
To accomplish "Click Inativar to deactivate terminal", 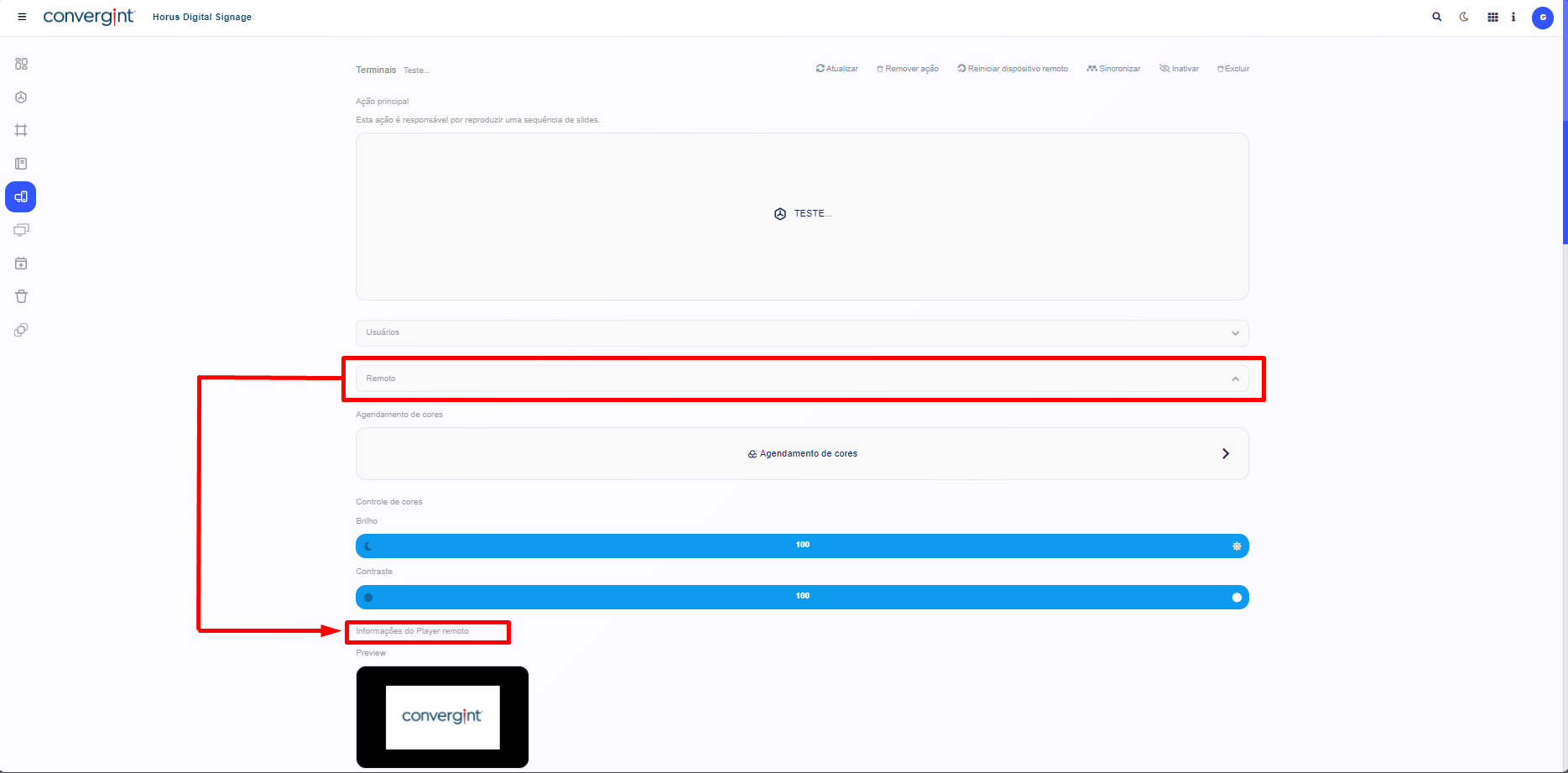I will [1179, 69].
